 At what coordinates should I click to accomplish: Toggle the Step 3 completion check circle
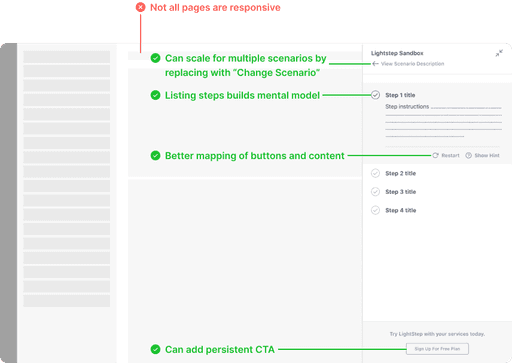375,192
